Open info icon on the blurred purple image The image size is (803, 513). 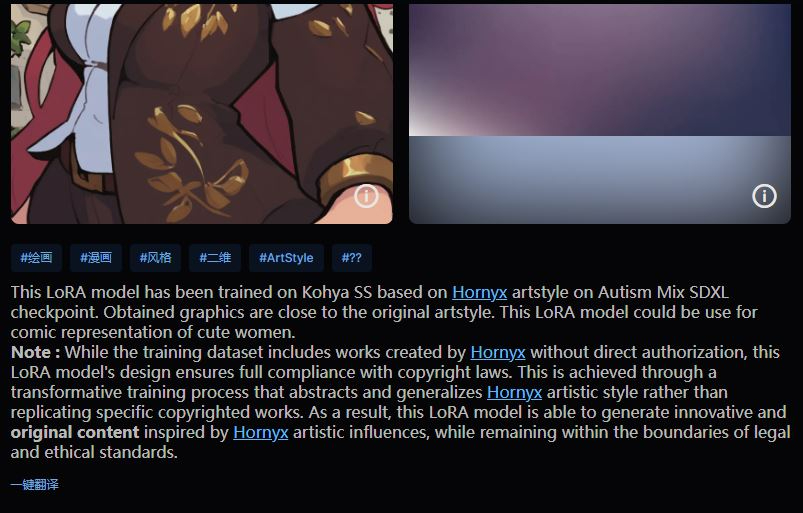(764, 196)
